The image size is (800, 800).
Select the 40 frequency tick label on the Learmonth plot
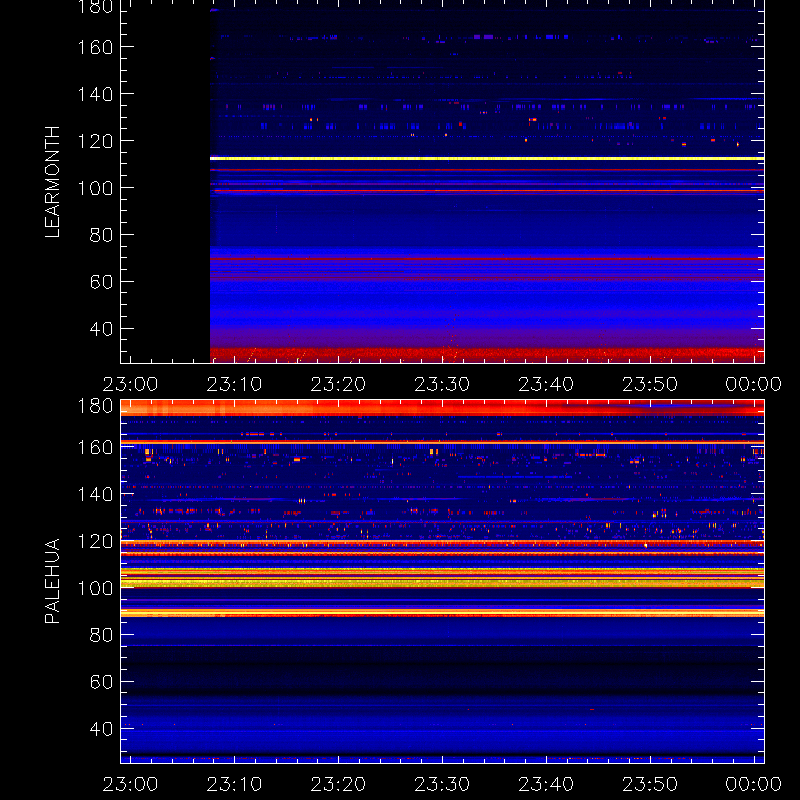coord(101,329)
